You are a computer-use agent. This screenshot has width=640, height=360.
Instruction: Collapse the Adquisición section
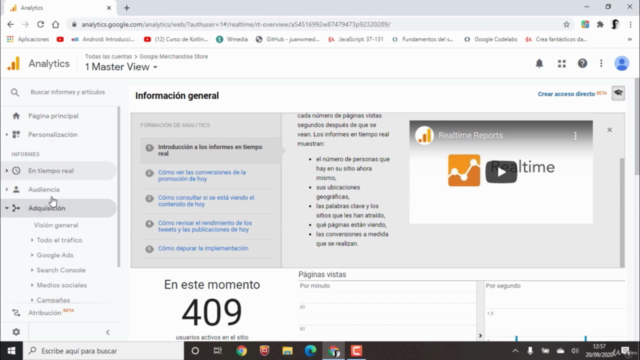[7, 208]
